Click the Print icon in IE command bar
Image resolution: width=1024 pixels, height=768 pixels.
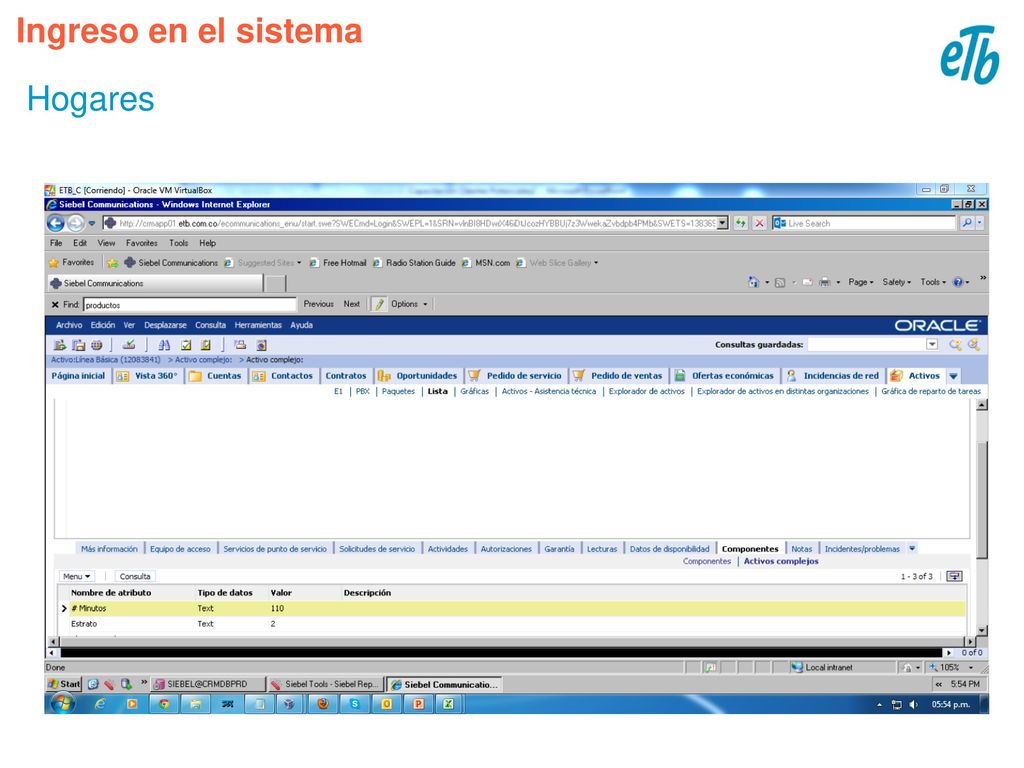(825, 282)
